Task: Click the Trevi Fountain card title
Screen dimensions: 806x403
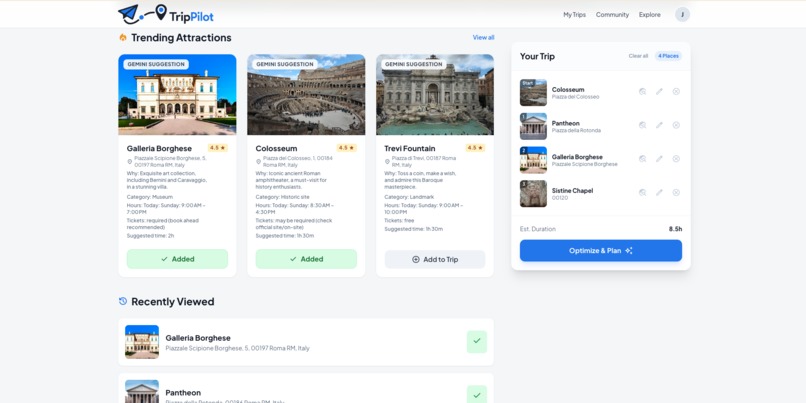Action: (x=410, y=149)
